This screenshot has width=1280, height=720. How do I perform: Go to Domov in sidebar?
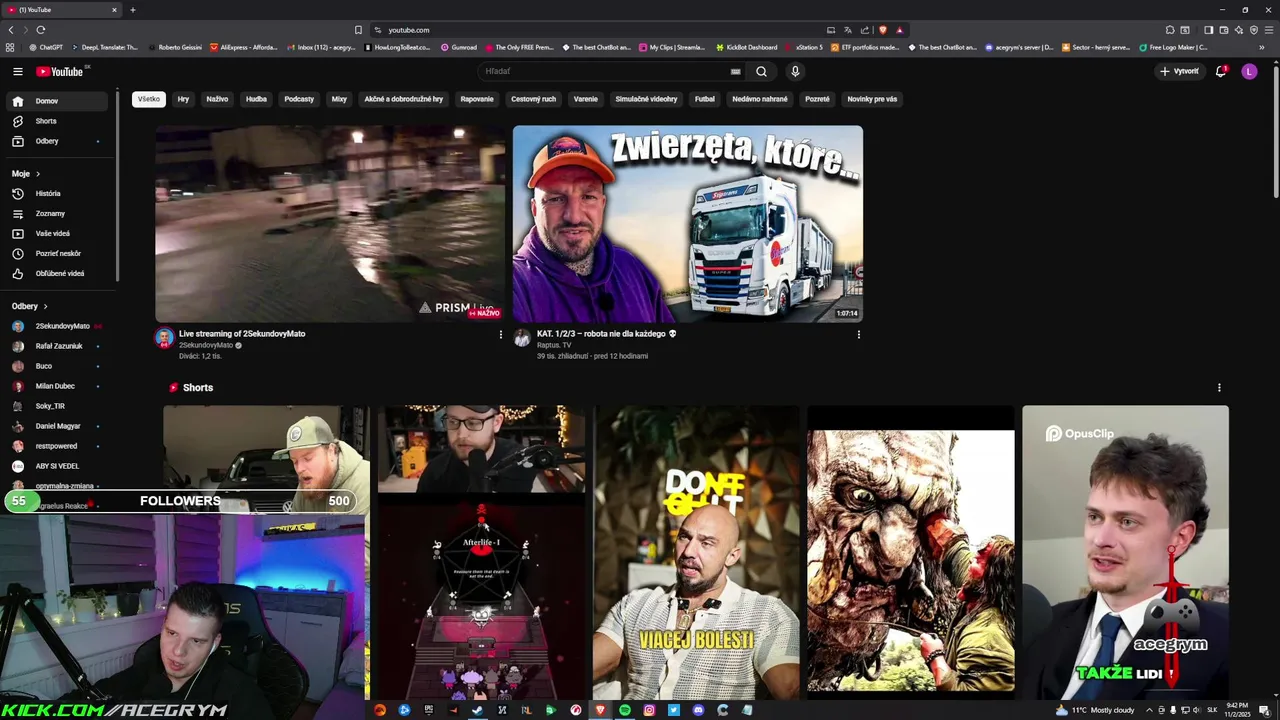coord(58,101)
